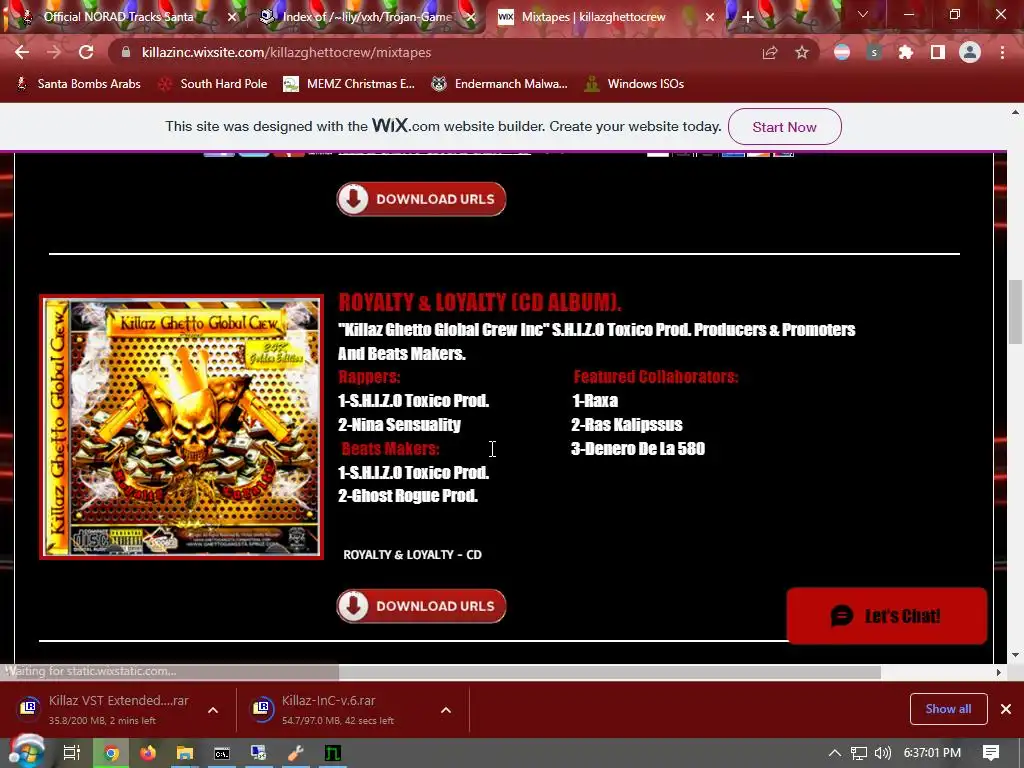Reload the current page
The width and height of the screenshot is (1024, 768).
[x=86, y=52]
